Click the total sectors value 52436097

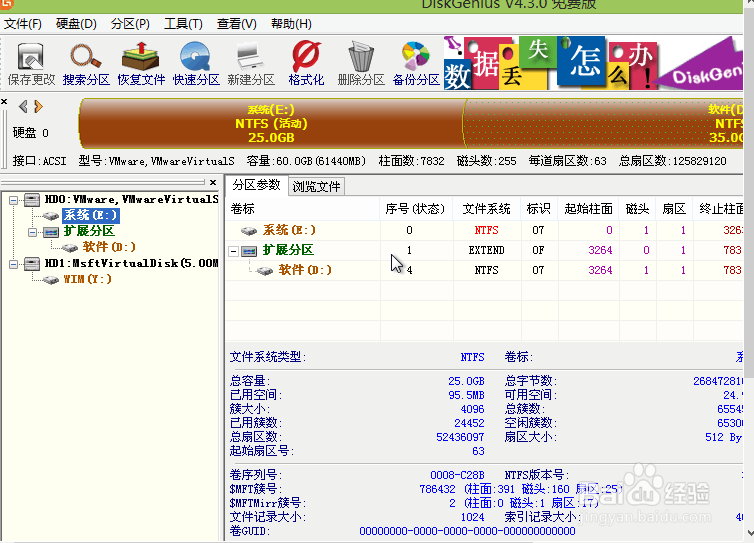460,437
